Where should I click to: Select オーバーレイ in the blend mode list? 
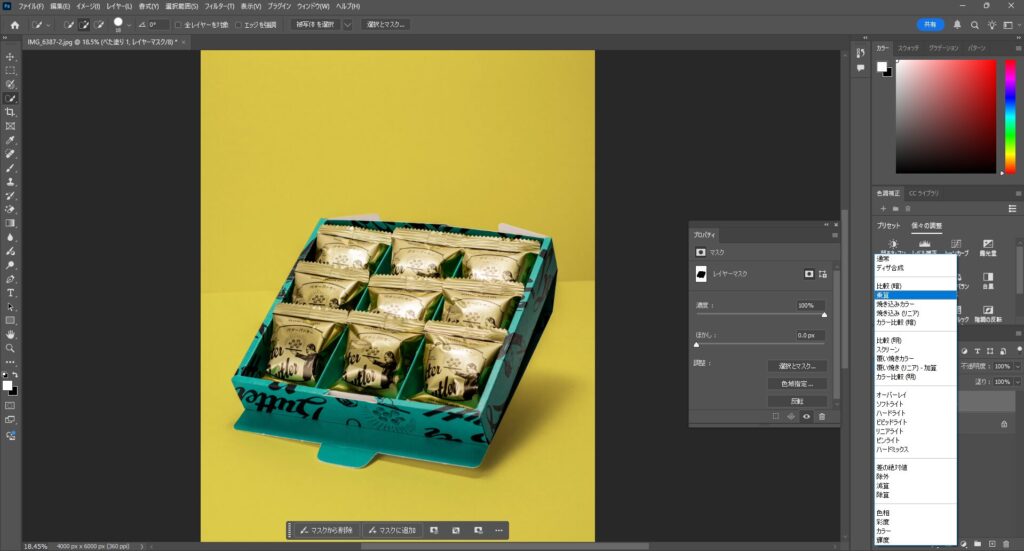[916, 395]
